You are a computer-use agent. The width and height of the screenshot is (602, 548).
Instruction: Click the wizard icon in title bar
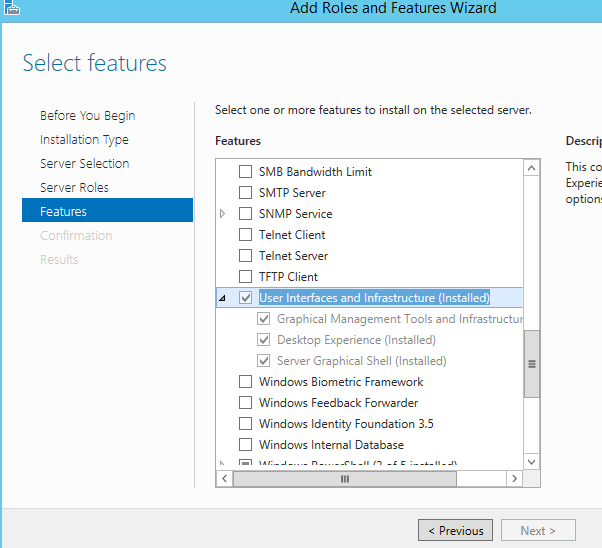[x=12, y=8]
